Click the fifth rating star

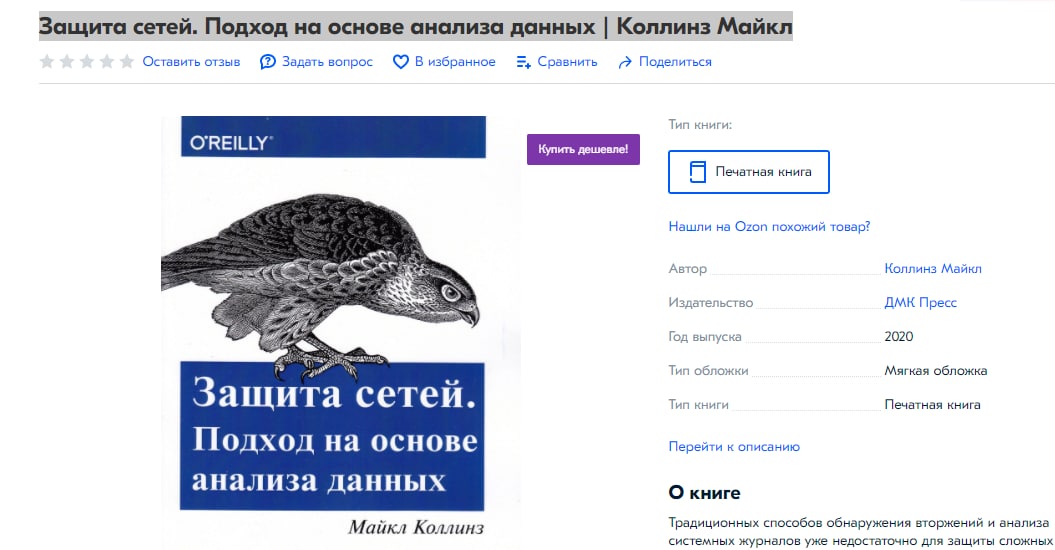pos(127,62)
